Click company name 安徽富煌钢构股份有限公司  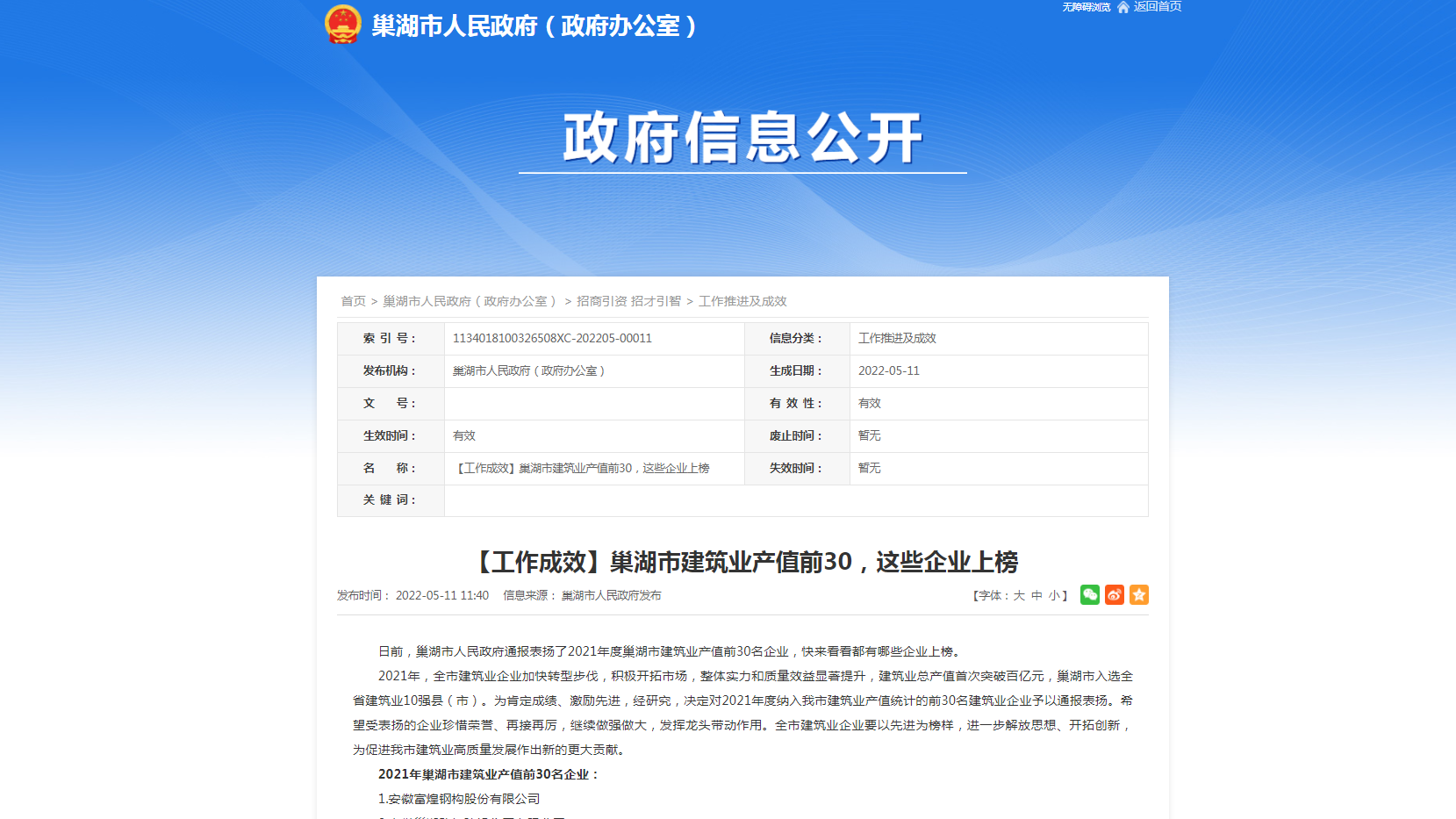tap(460, 798)
